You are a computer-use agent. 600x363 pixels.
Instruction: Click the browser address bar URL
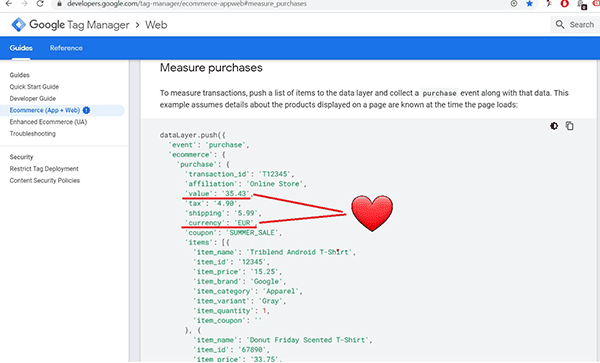(187, 4)
